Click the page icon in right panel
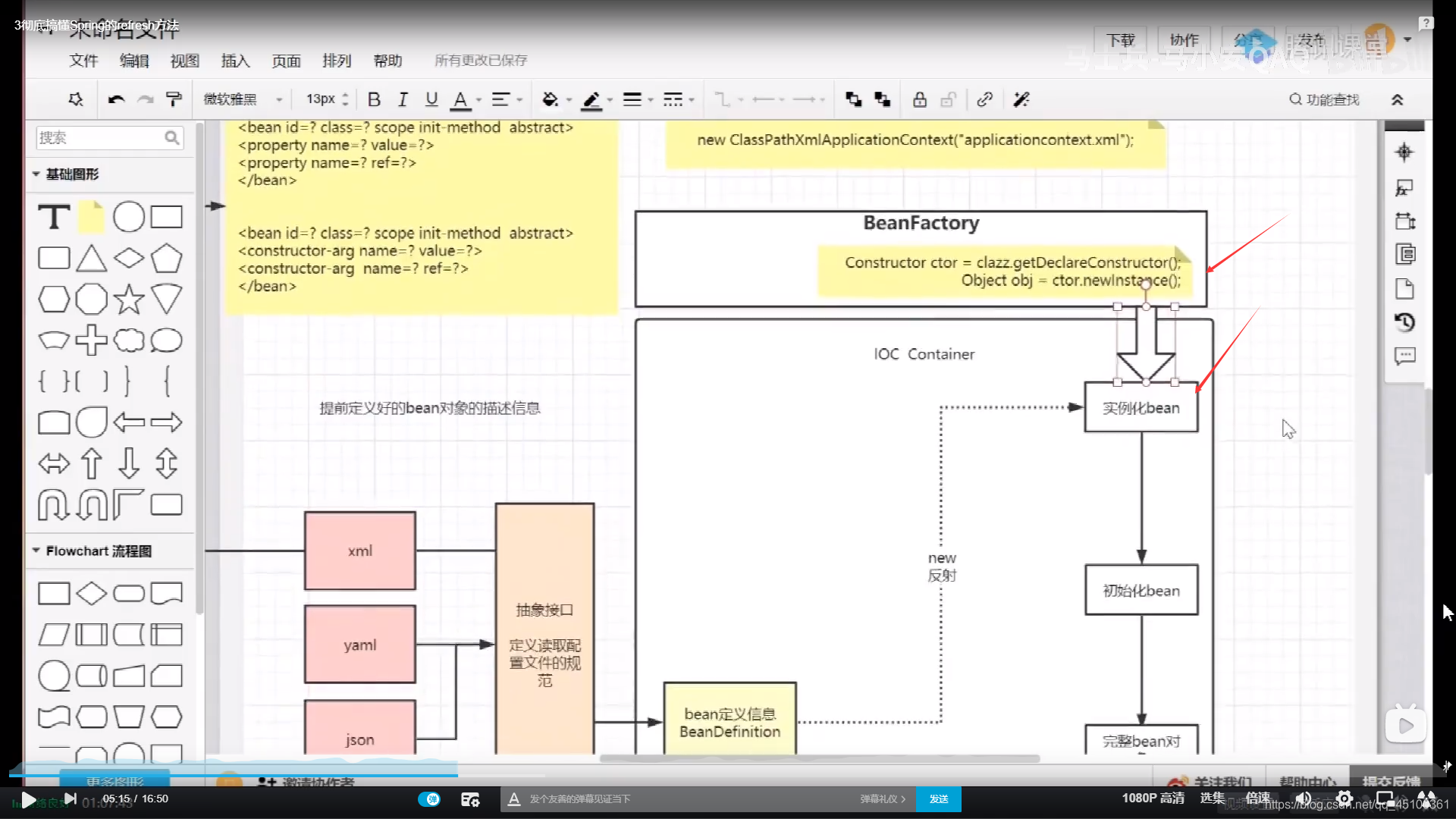This screenshot has height=819, width=1456. point(1404,289)
